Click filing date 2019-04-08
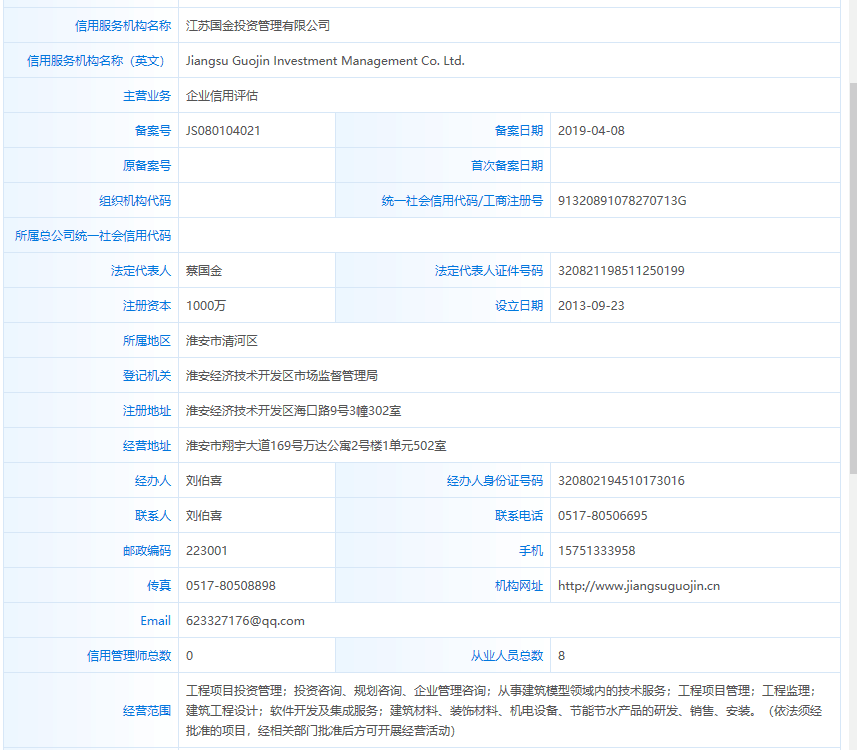The image size is (857, 750). [x=591, y=131]
